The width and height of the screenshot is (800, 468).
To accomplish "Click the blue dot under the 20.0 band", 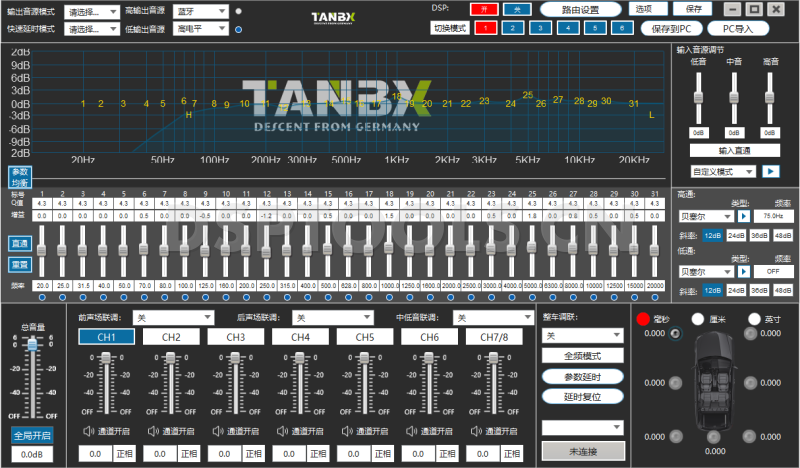I will pyautogui.click(x=42, y=298).
